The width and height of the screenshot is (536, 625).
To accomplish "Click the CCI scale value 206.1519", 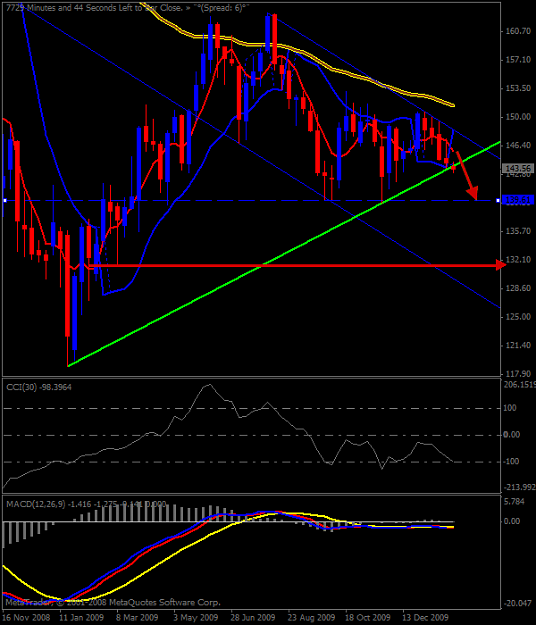I will (x=520, y=385).
